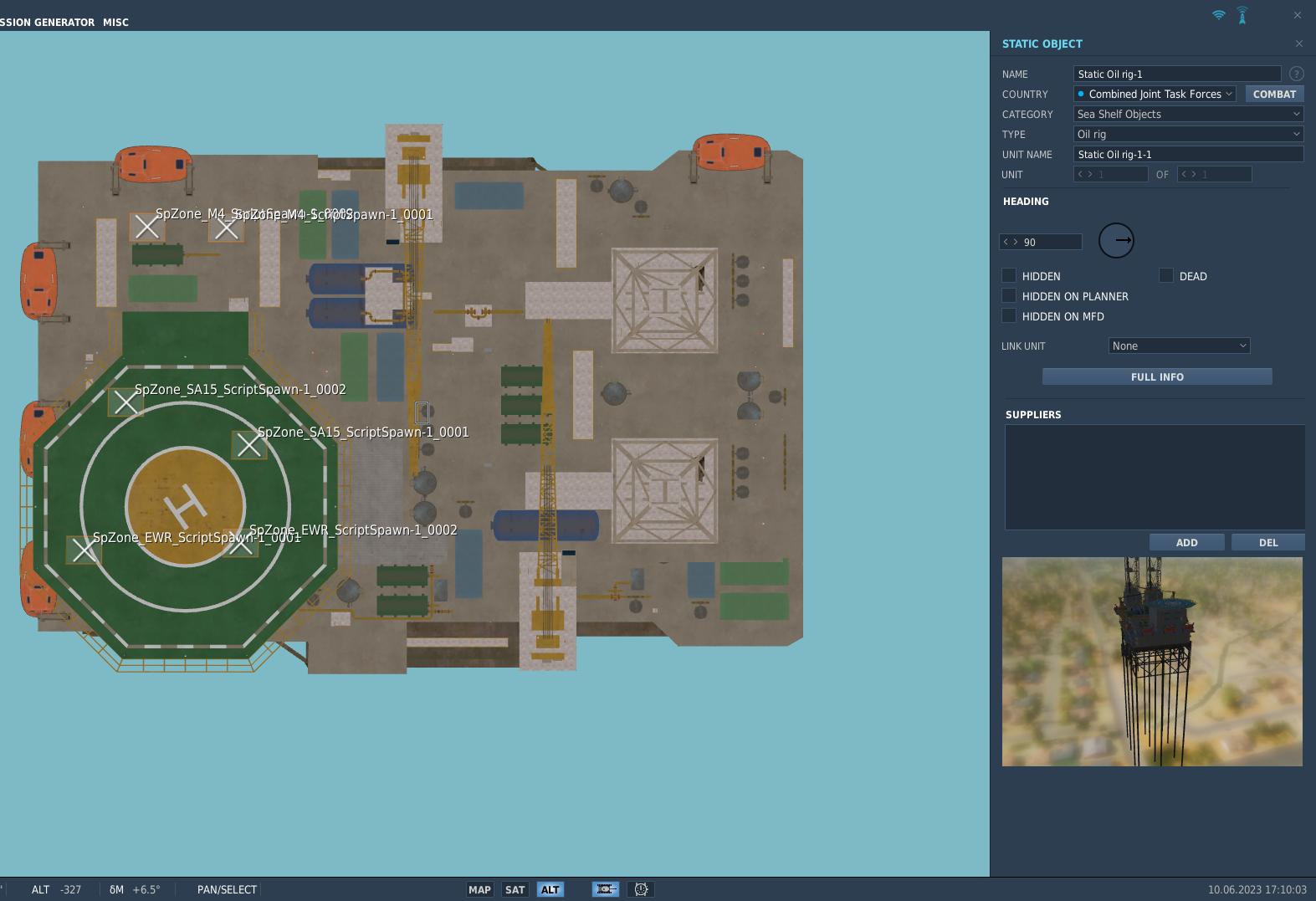Image resolution: width=1316 pixels, height=901 pixels.
Task: Click the Wi-Fi signal icon in top bar
Action: click(x=1218, y=15)
